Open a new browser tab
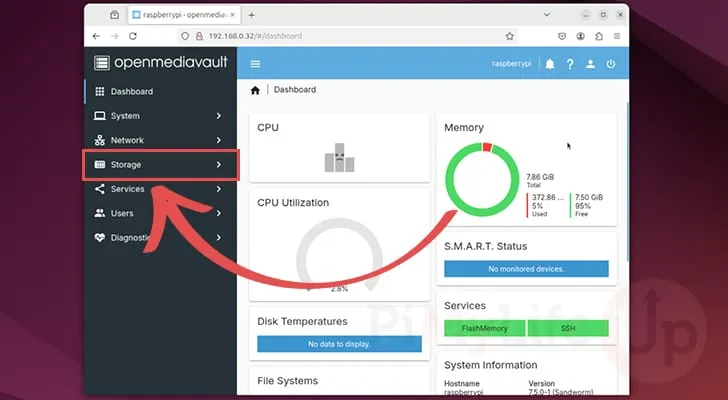 251,15
